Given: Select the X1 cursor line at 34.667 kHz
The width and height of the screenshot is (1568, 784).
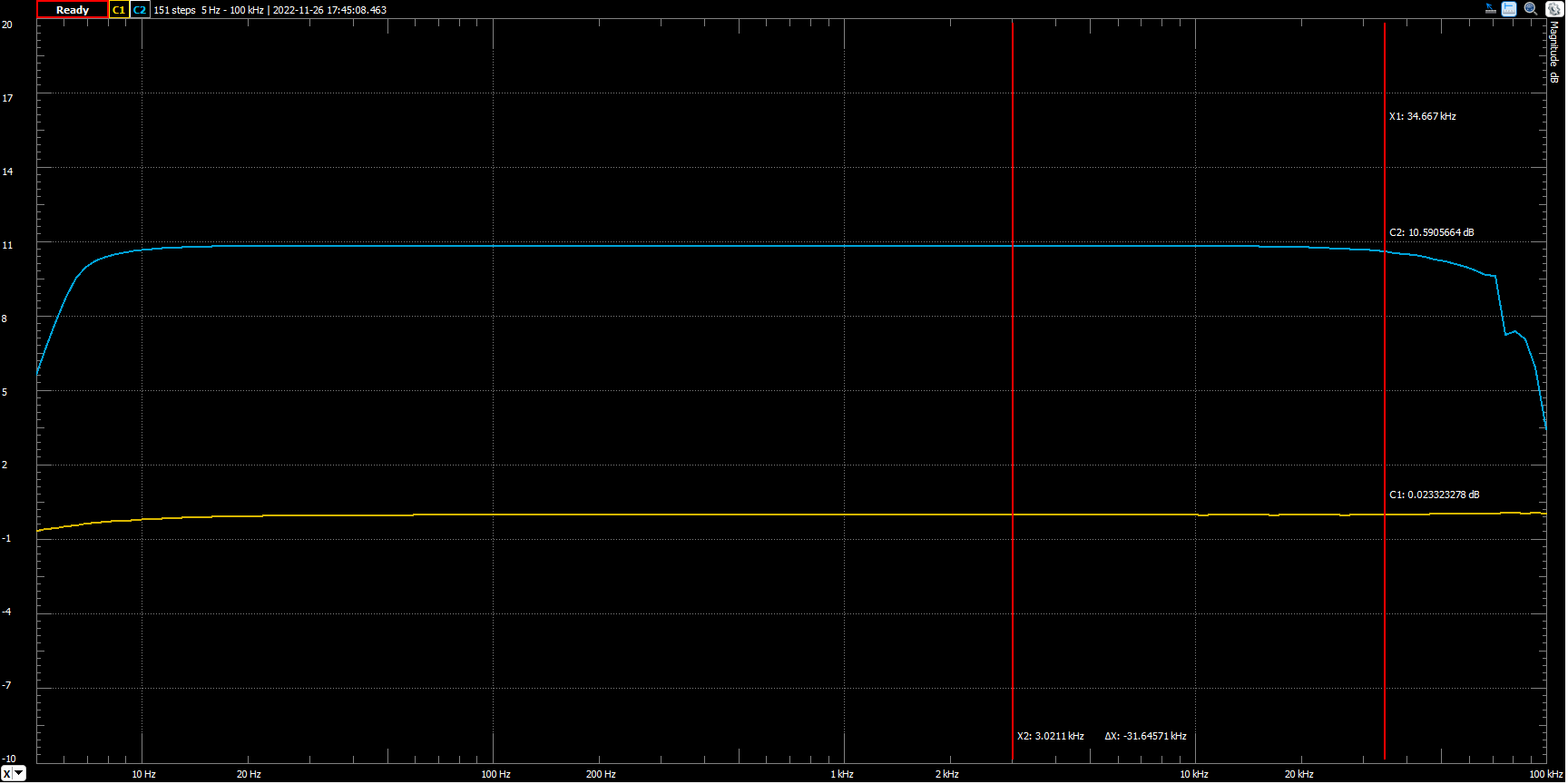Looking at the screenshot, I should (x=1385, y=390).
